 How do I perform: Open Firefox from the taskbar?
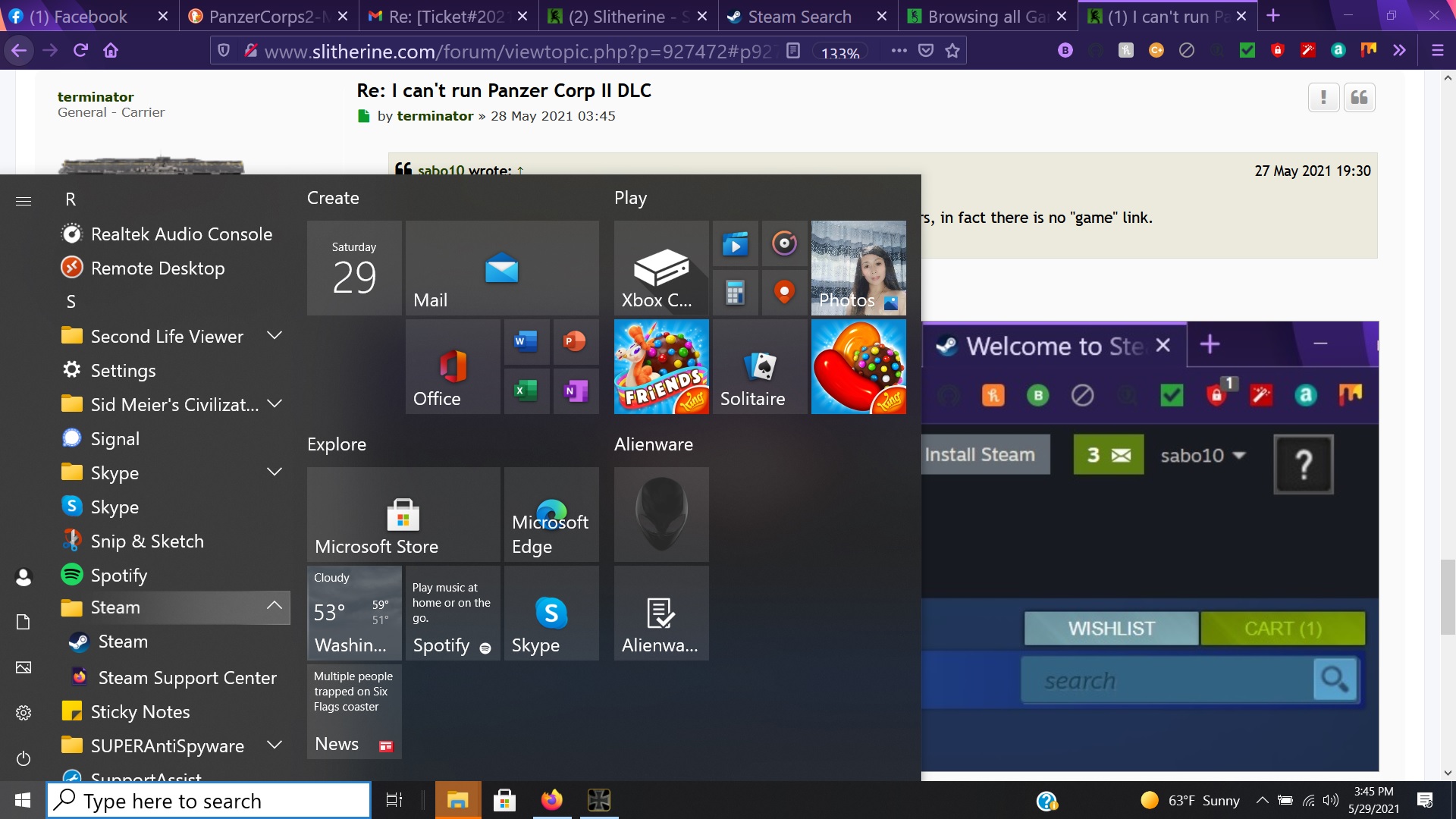click(x=551, y=800)
